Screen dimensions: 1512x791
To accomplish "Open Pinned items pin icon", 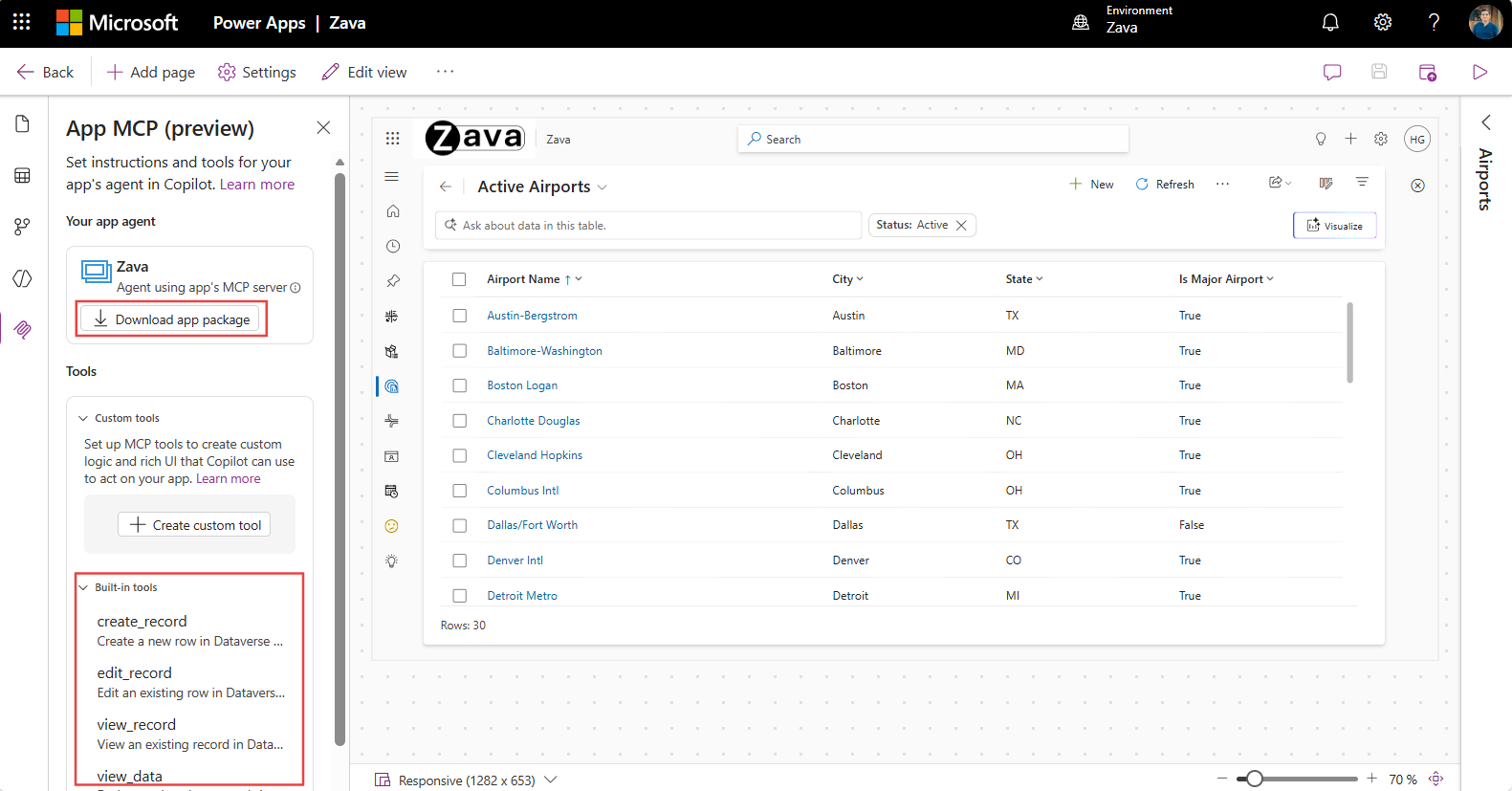I will click(392, 281).
